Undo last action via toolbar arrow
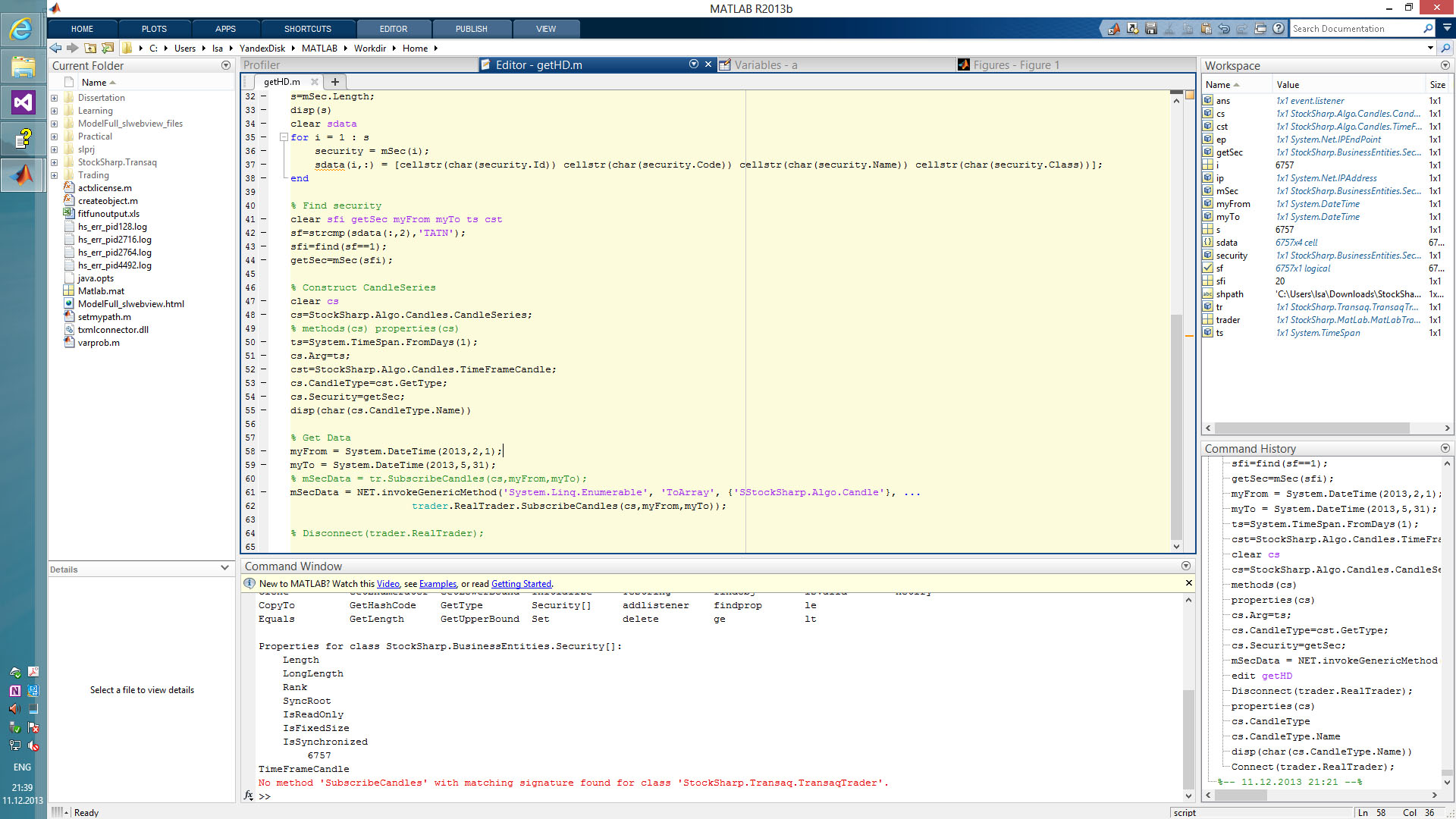The height and width of the screenshot is (819, 1456). pyautogui.click(x=1224, y=29)
